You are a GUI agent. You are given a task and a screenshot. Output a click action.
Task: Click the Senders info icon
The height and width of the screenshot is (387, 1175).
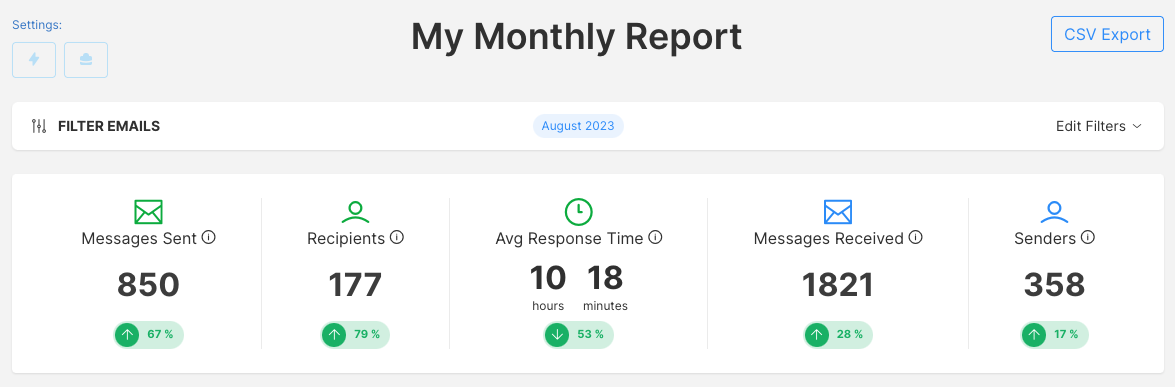point(1088,238)
